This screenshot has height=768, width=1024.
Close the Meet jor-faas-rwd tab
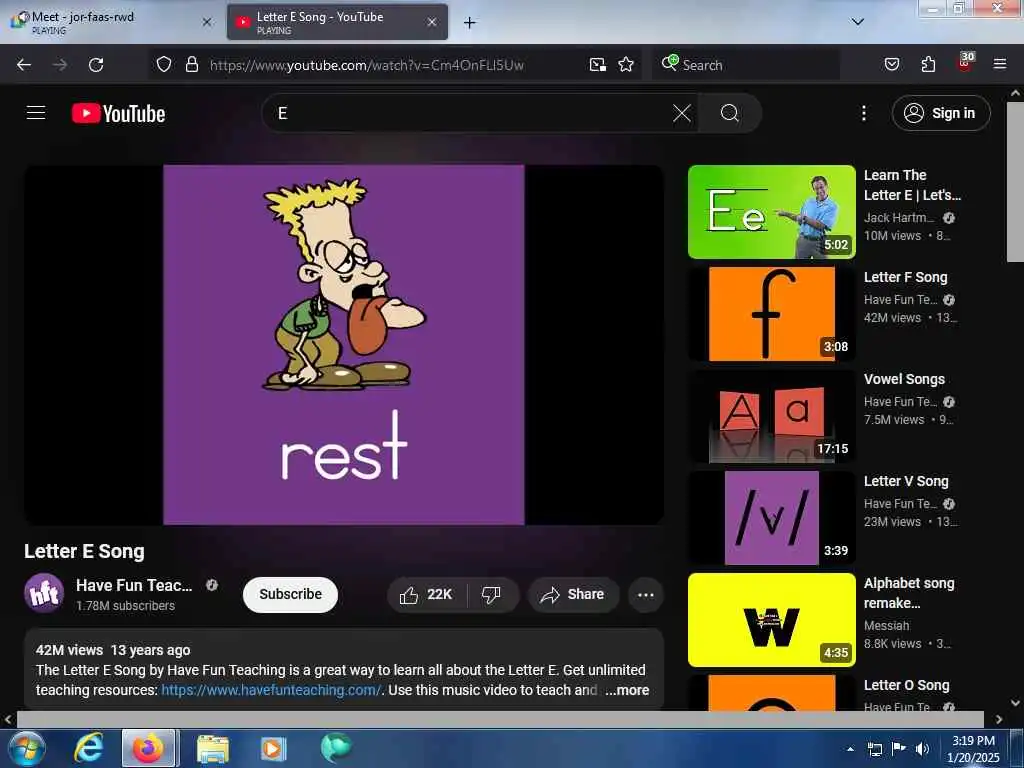pos(206,22)
